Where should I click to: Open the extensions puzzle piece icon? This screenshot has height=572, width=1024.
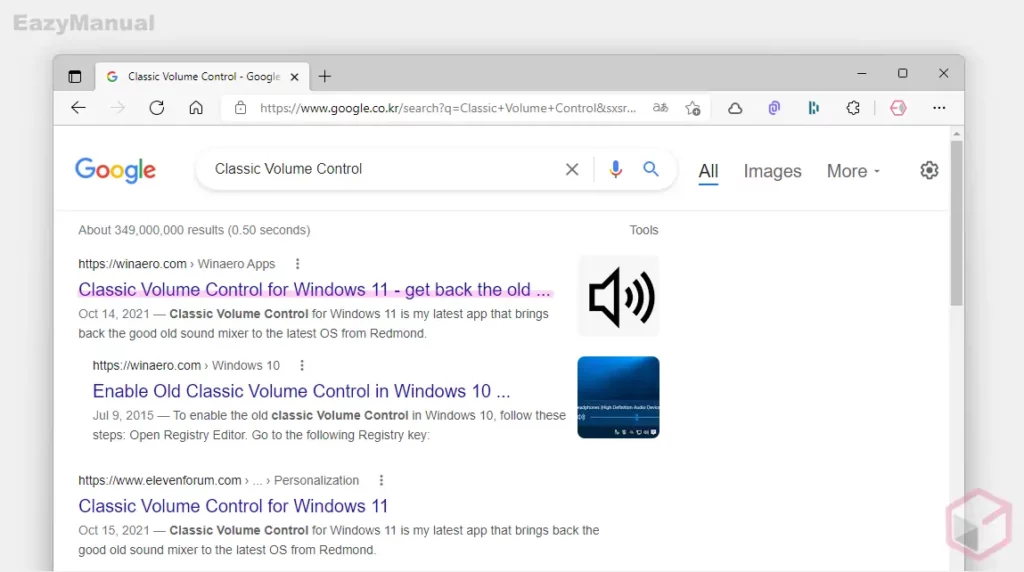pyautogui.click(x=853, y=108)
